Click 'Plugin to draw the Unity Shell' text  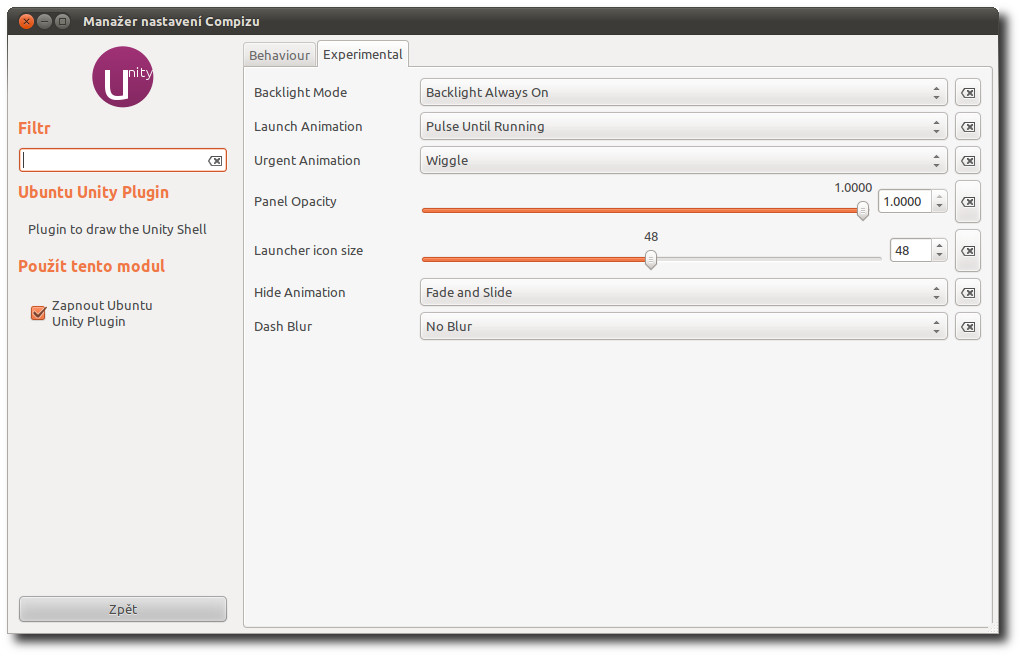click(x=117, y=229)
